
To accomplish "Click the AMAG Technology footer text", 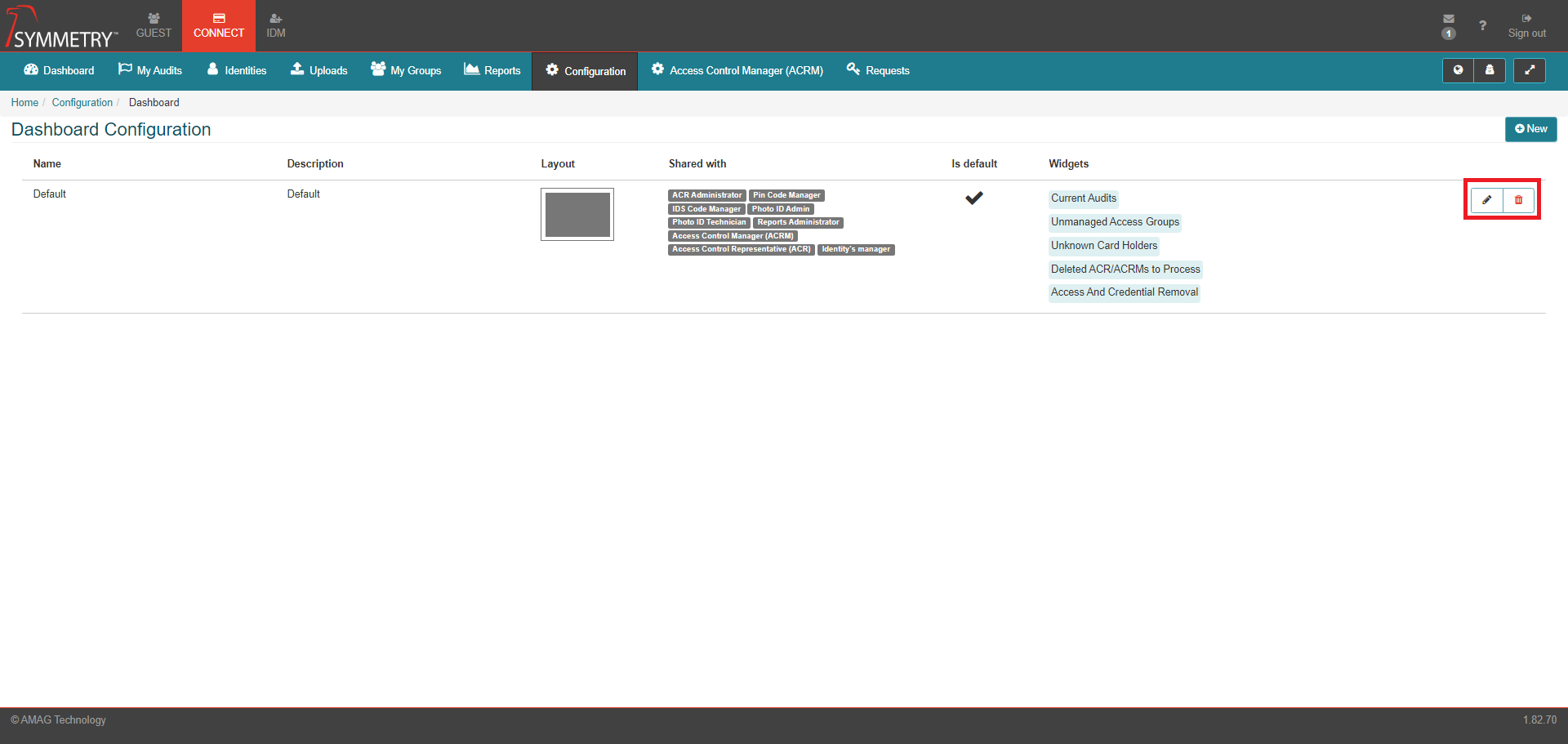I will coord(59,720).
